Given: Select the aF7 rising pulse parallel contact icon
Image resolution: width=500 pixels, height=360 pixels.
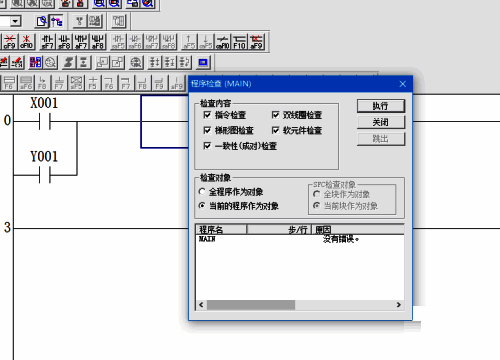Looking at the screenshot, I should [x=81, y=42].
